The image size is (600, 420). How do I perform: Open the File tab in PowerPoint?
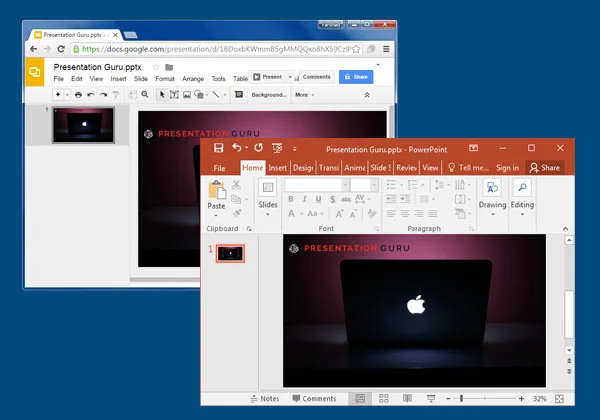pos(219,168)
